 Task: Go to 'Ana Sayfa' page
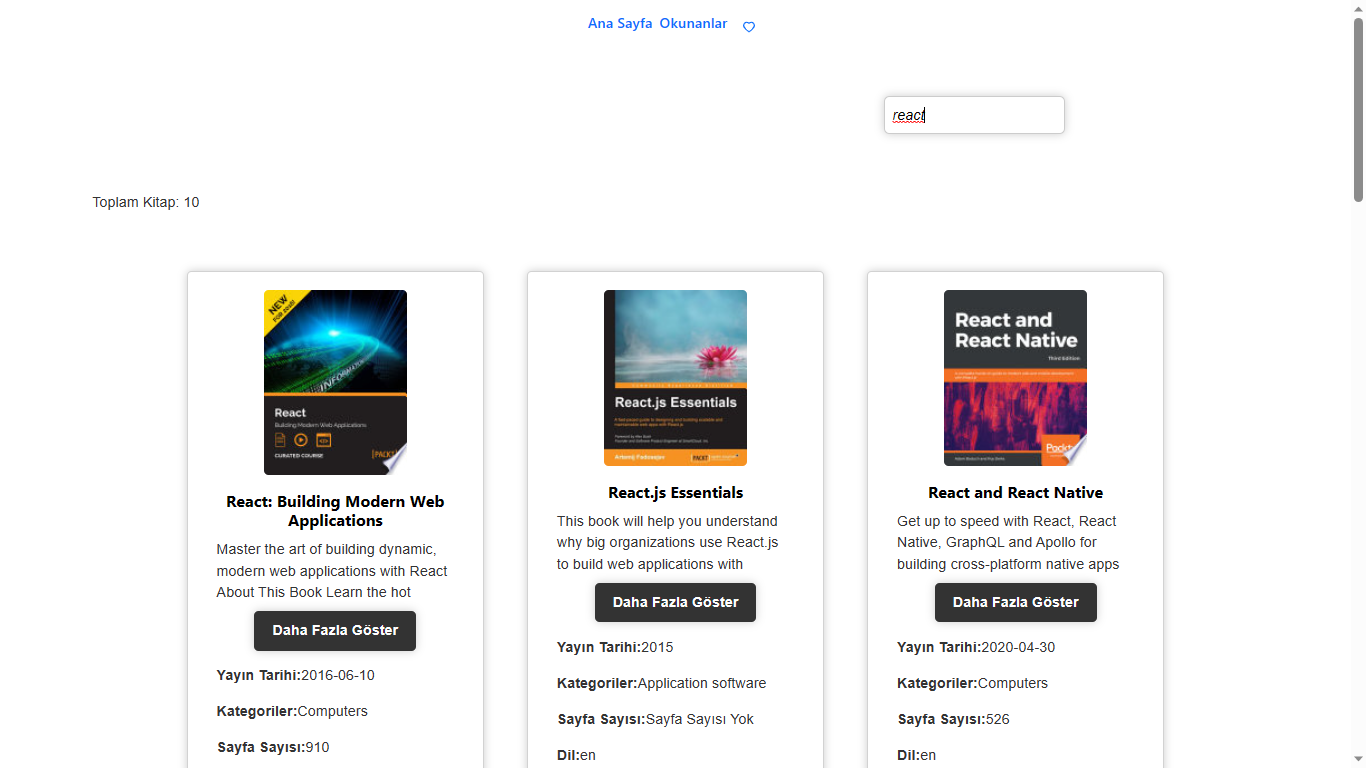point(619,23)
